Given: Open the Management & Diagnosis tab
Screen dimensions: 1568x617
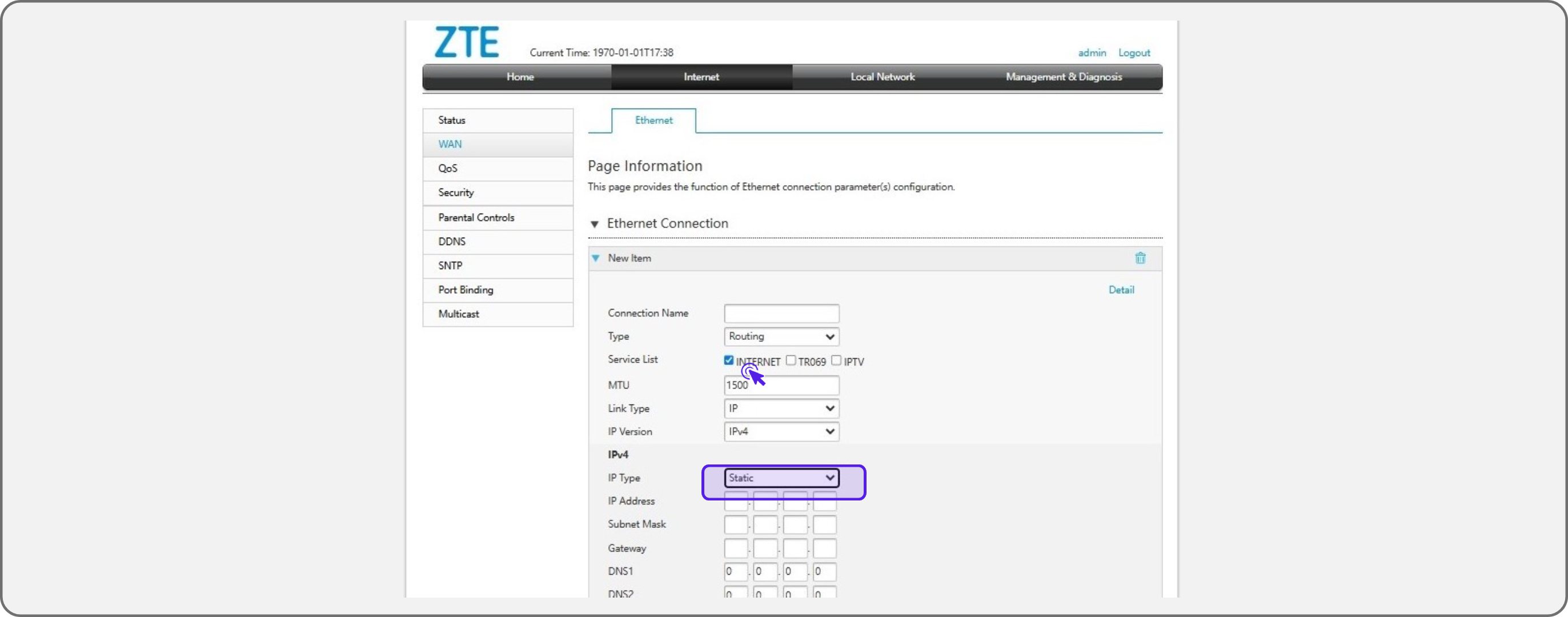Looking at the screenshot, I should (1064, 77).
